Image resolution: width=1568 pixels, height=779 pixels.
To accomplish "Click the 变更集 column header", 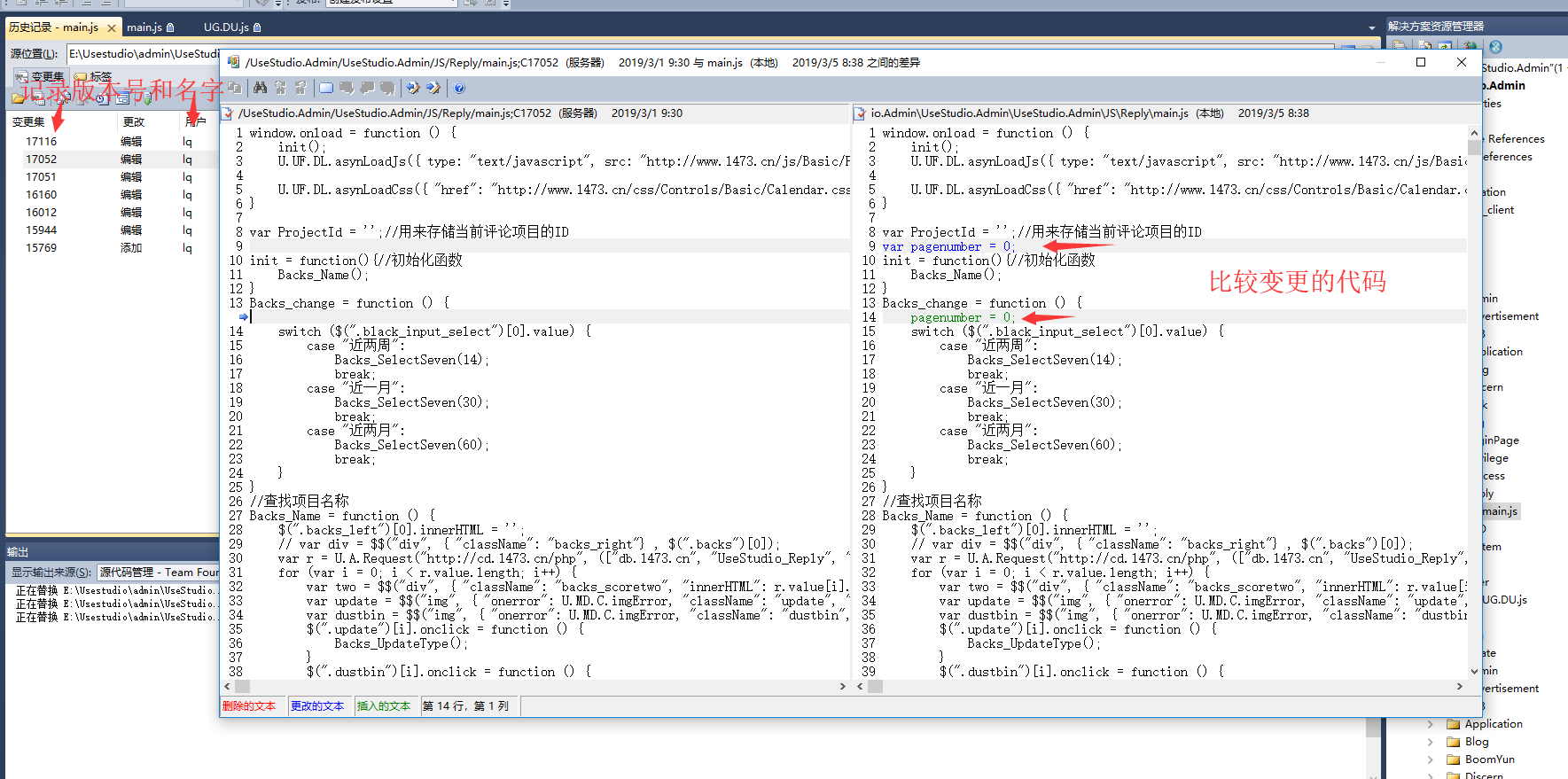I will (62, 121).
